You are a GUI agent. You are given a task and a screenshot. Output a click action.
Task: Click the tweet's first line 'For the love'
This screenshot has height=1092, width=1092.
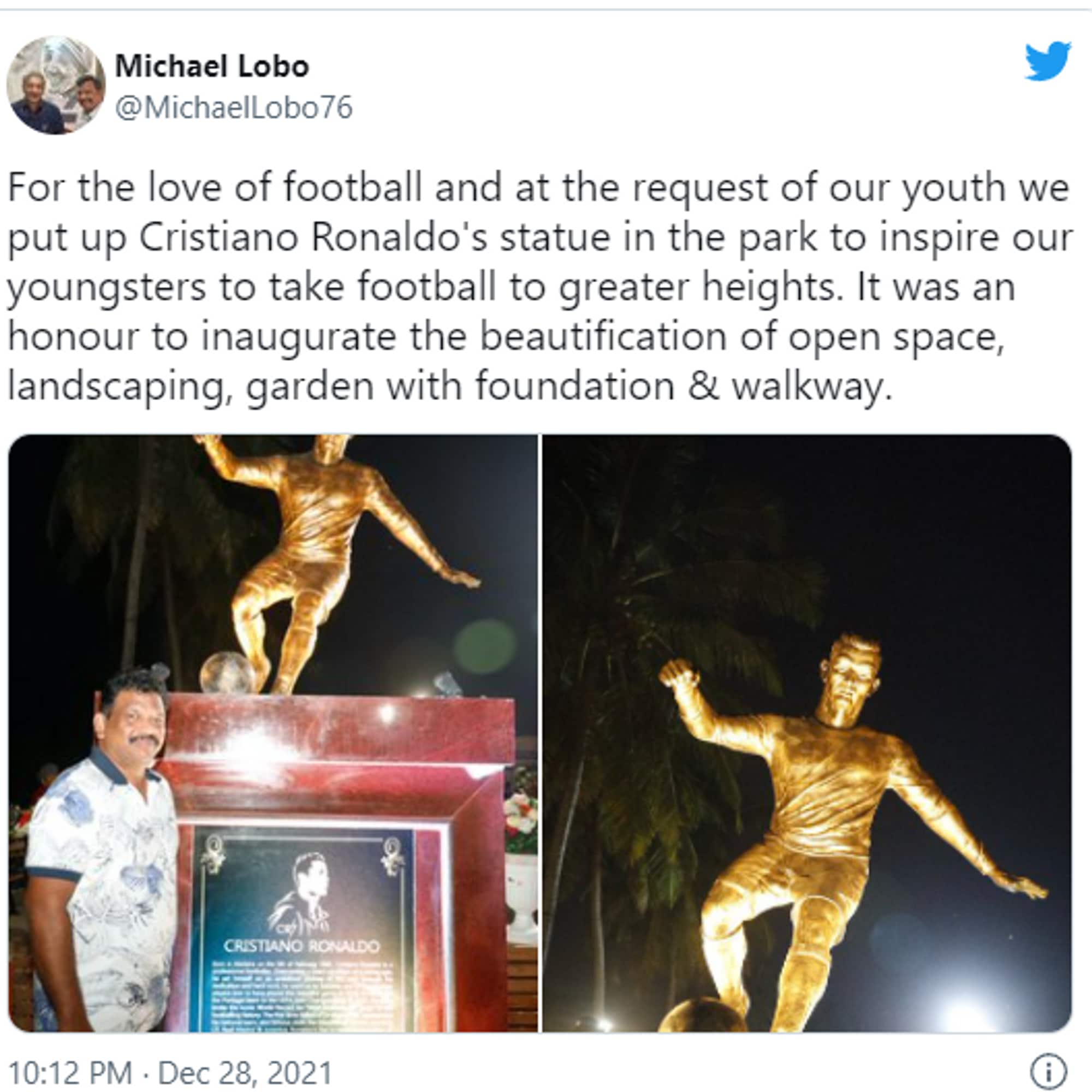pos(538,188)
